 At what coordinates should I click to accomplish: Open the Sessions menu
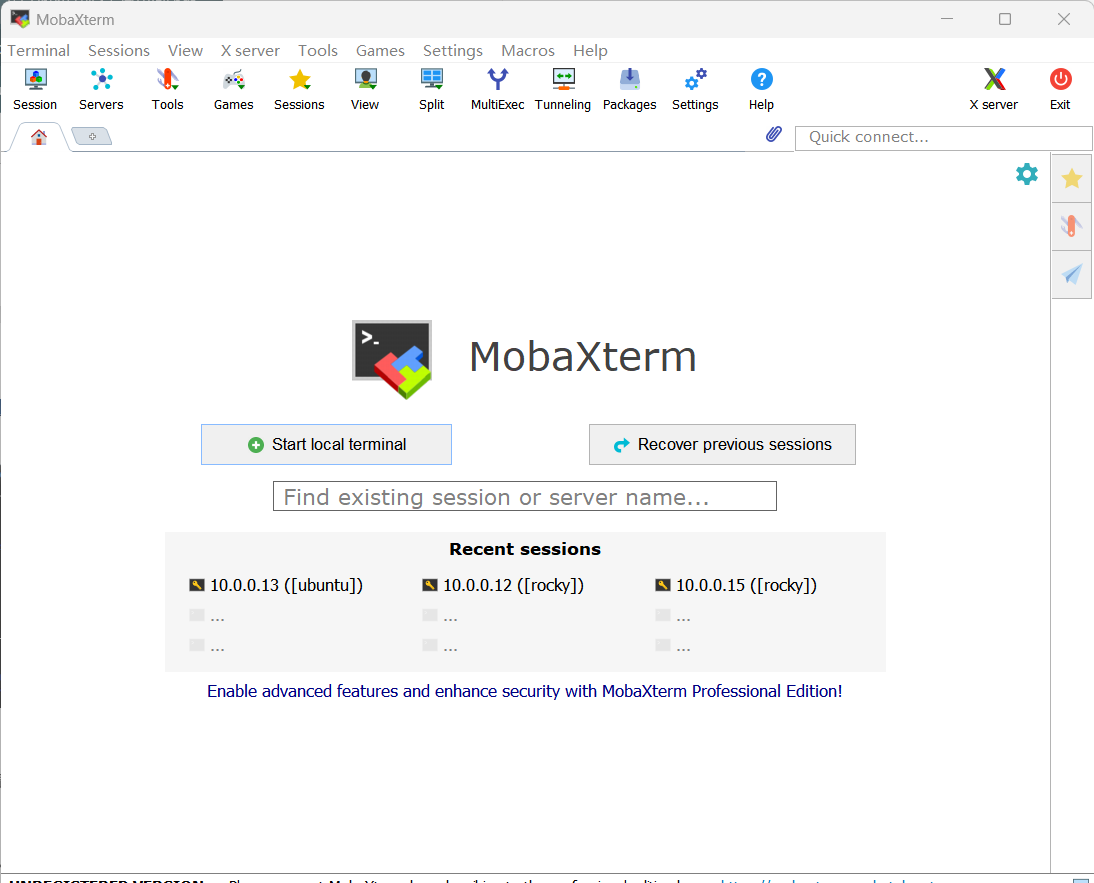point(119,51)
